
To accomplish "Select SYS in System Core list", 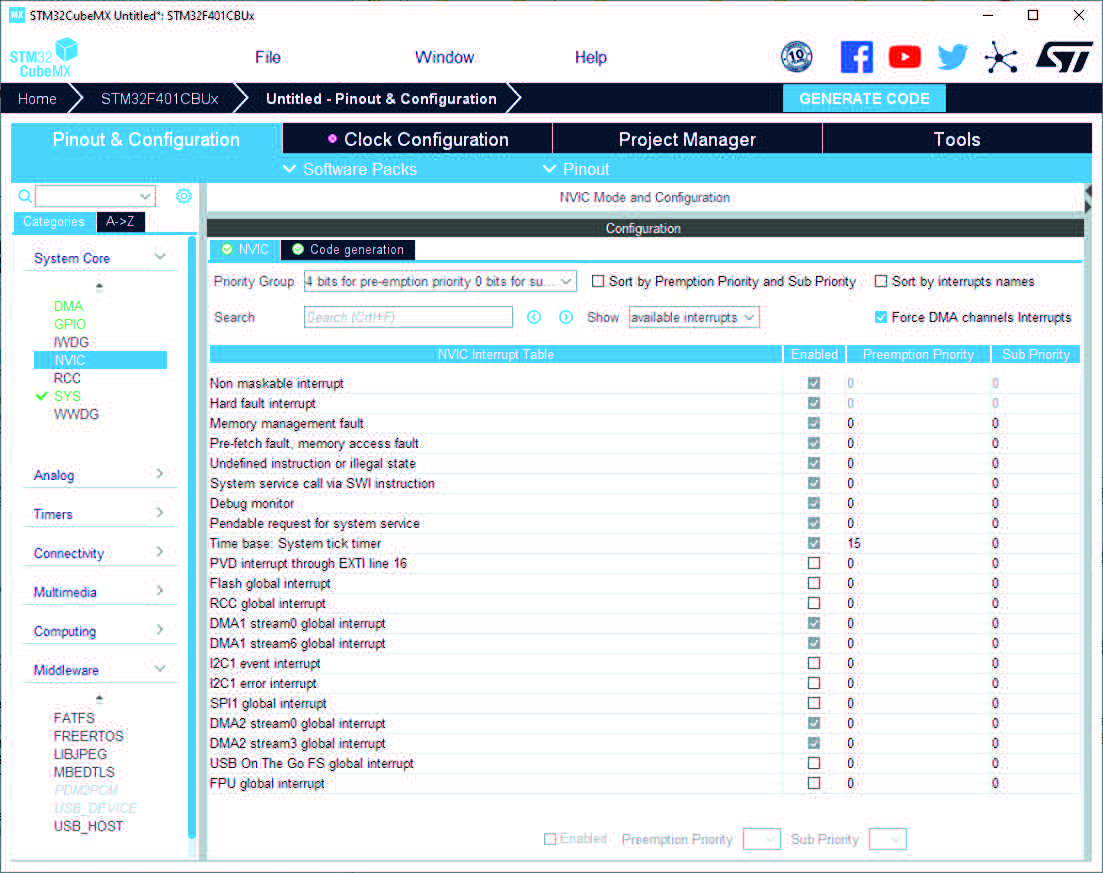I will pos(67,396).
